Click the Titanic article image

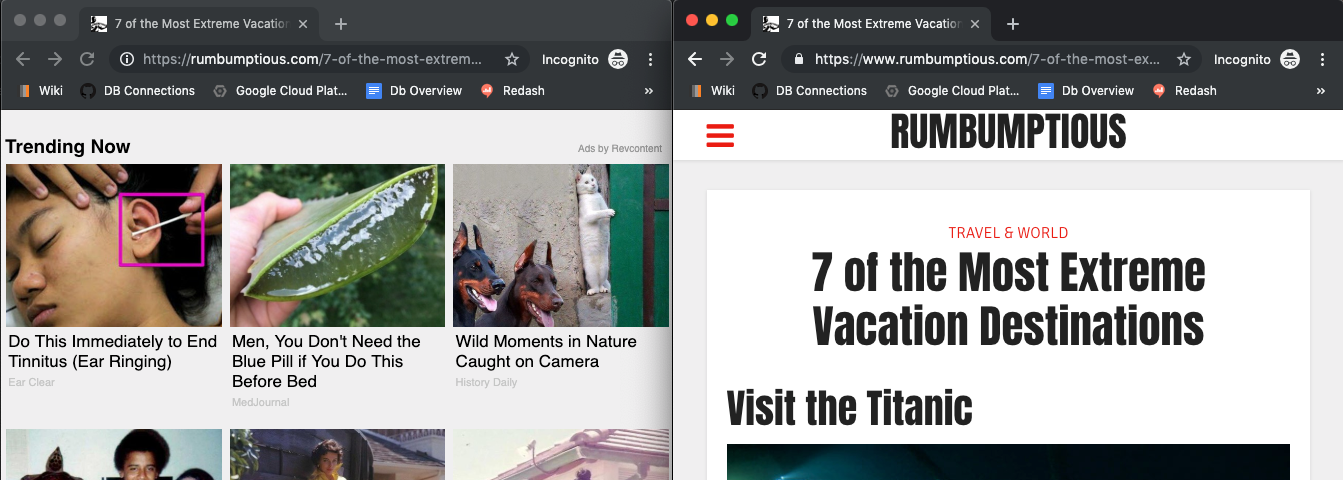(1008, 462)
